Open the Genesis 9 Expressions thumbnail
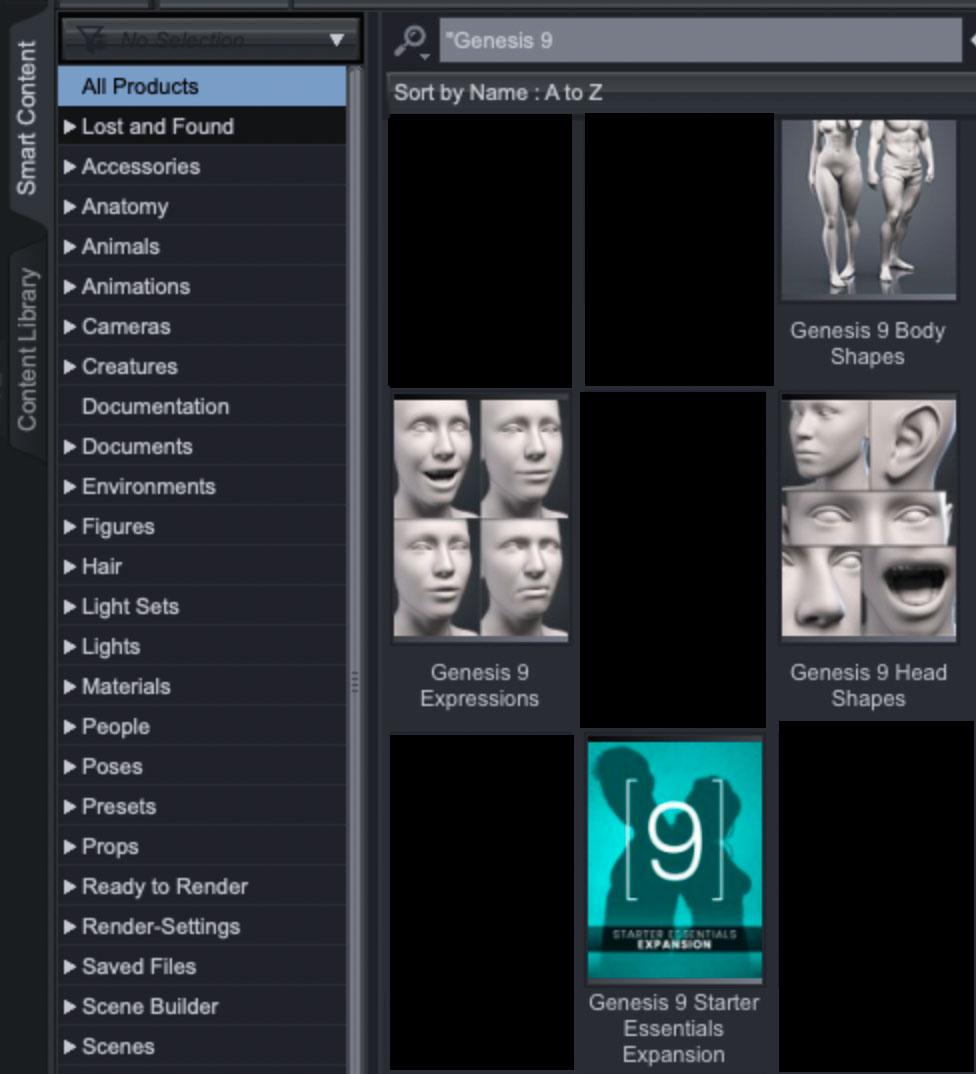Screen dimensions: 976x1074 [x=480, y=519]
